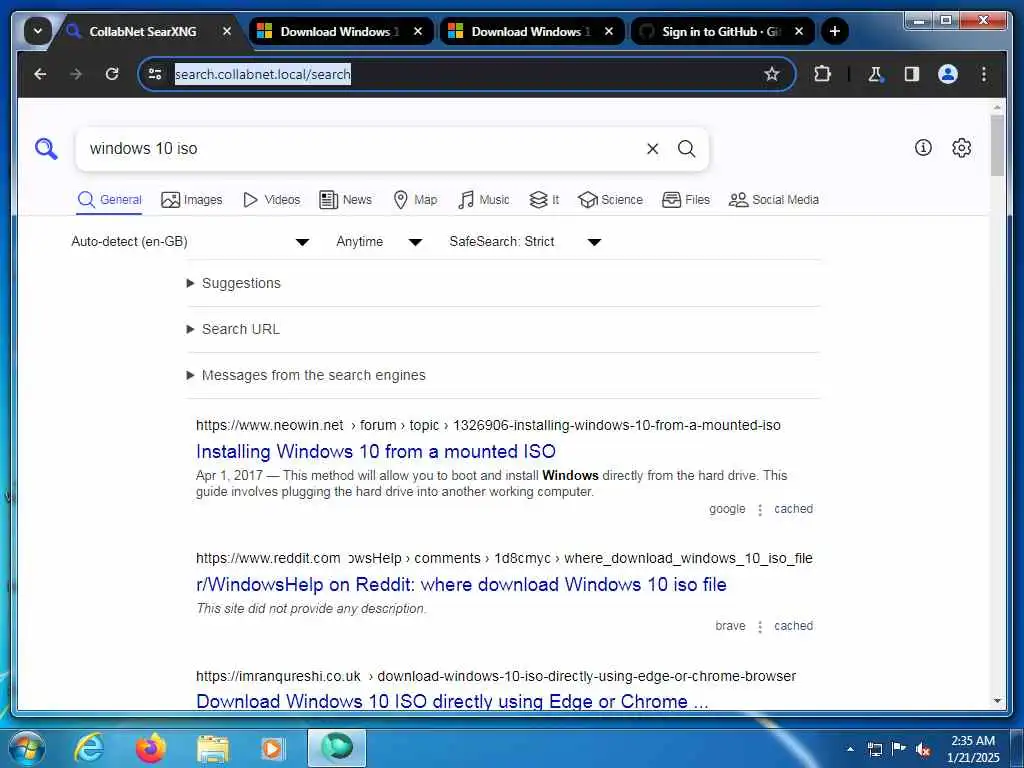
Task: Toggle the side panel icon
Action: point(912,74)
